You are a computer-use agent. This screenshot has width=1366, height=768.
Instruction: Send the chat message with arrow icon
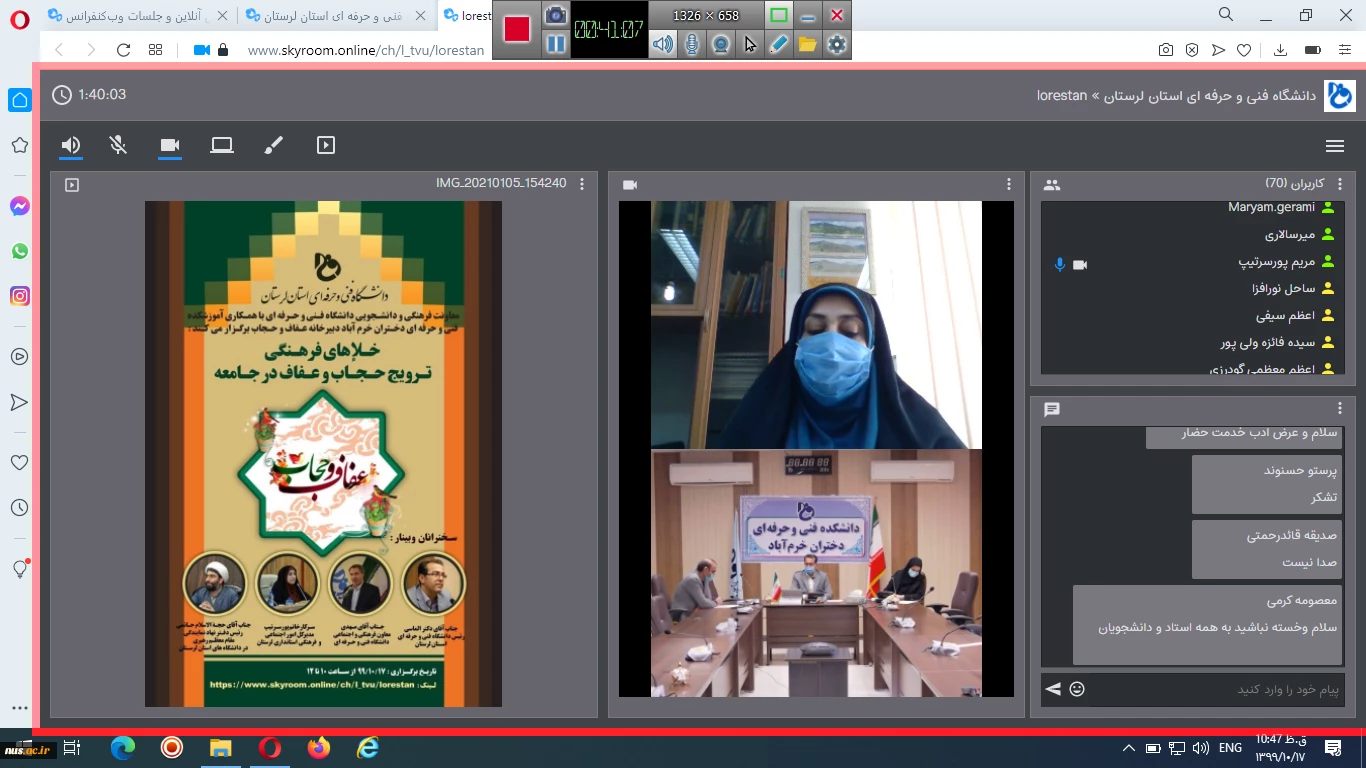click(x=1052, y=689)
